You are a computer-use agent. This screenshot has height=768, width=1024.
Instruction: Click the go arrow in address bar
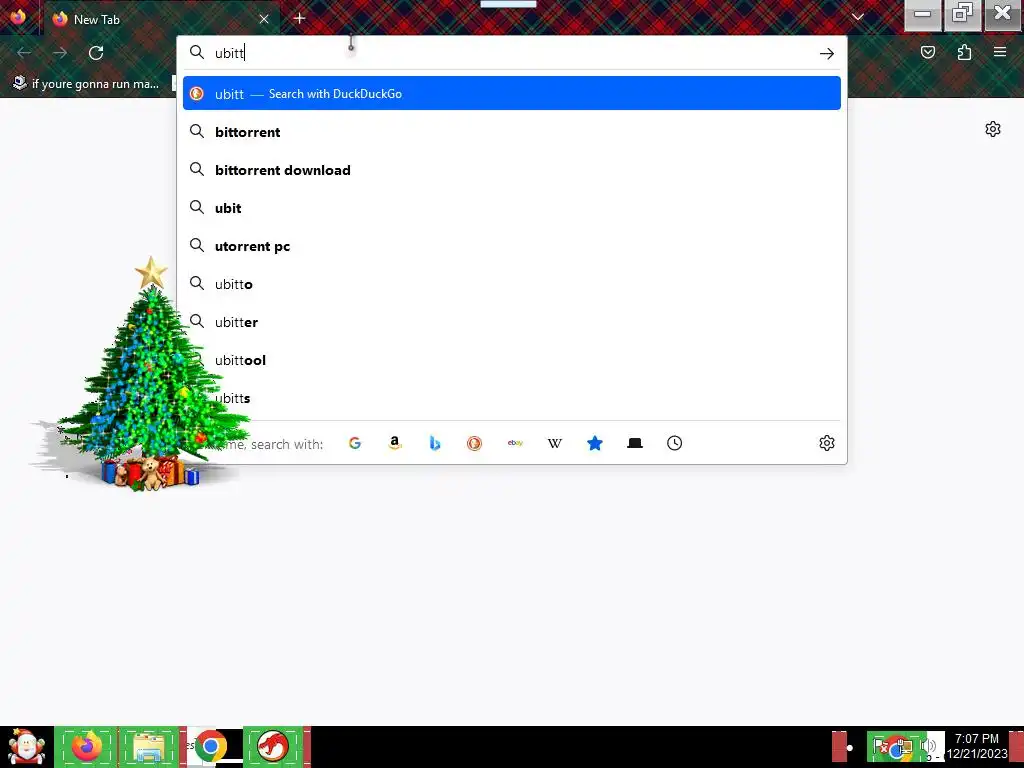827,54
